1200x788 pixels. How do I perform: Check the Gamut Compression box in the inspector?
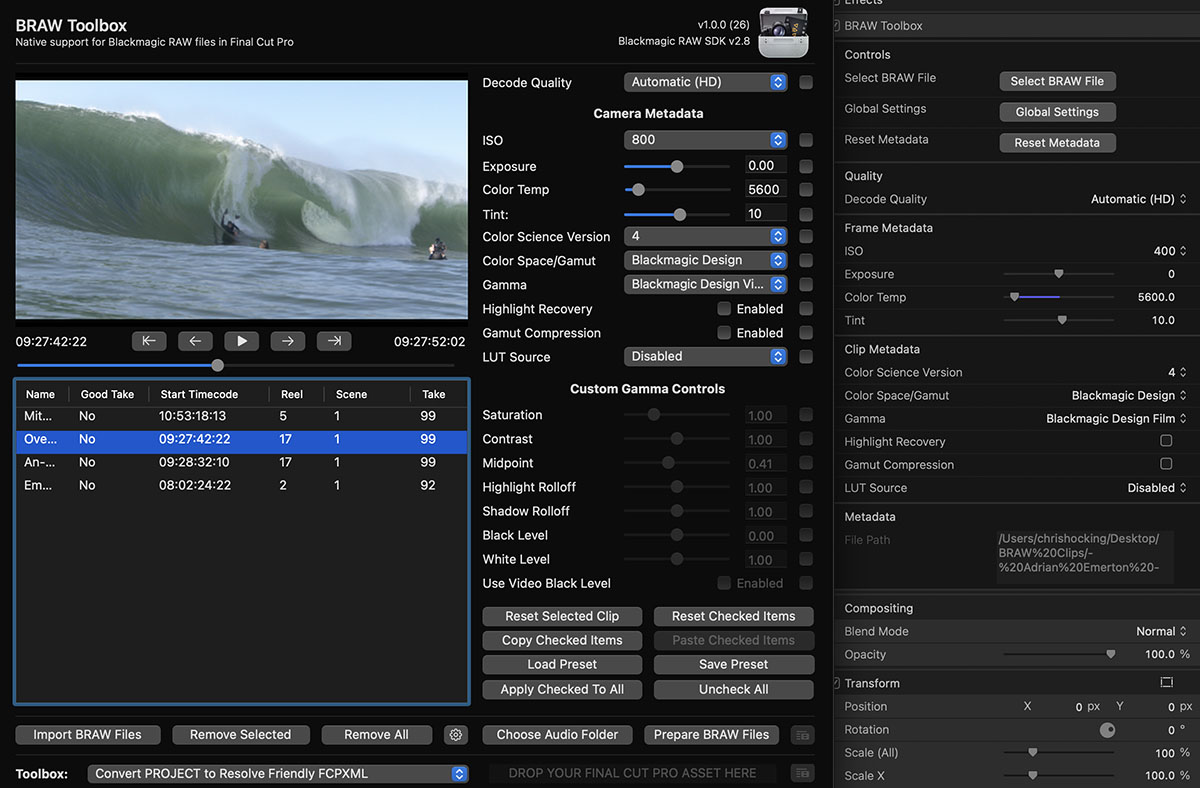pos(1167,464)
